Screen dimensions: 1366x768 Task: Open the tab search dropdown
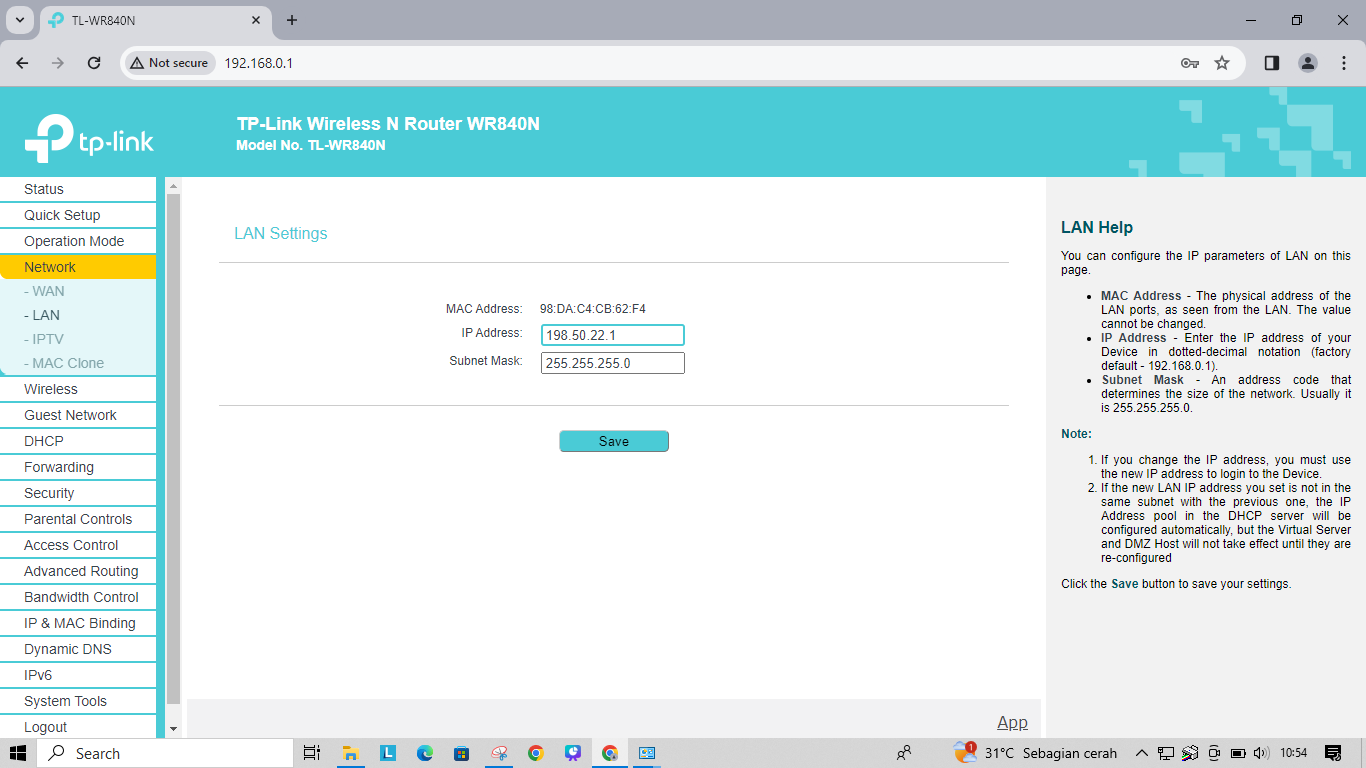(19, 20)
